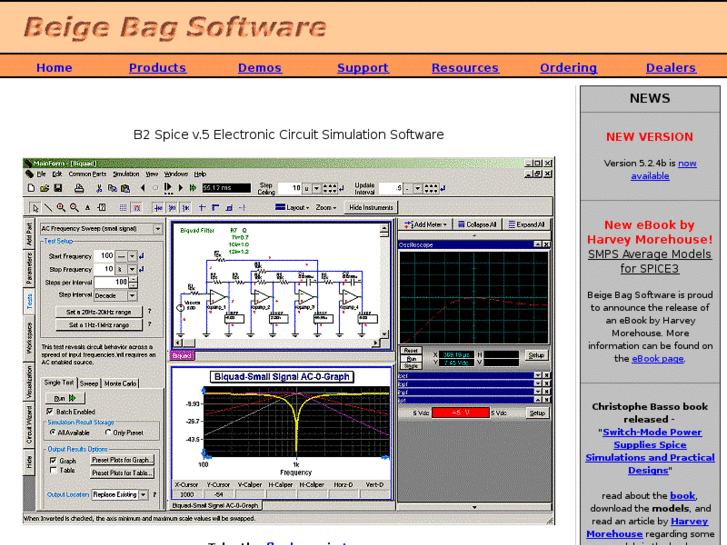This screenshot has height=545, width=727.
Task: Open the Start Frequency unit dropdown
Action: click(x=132, y=256)
